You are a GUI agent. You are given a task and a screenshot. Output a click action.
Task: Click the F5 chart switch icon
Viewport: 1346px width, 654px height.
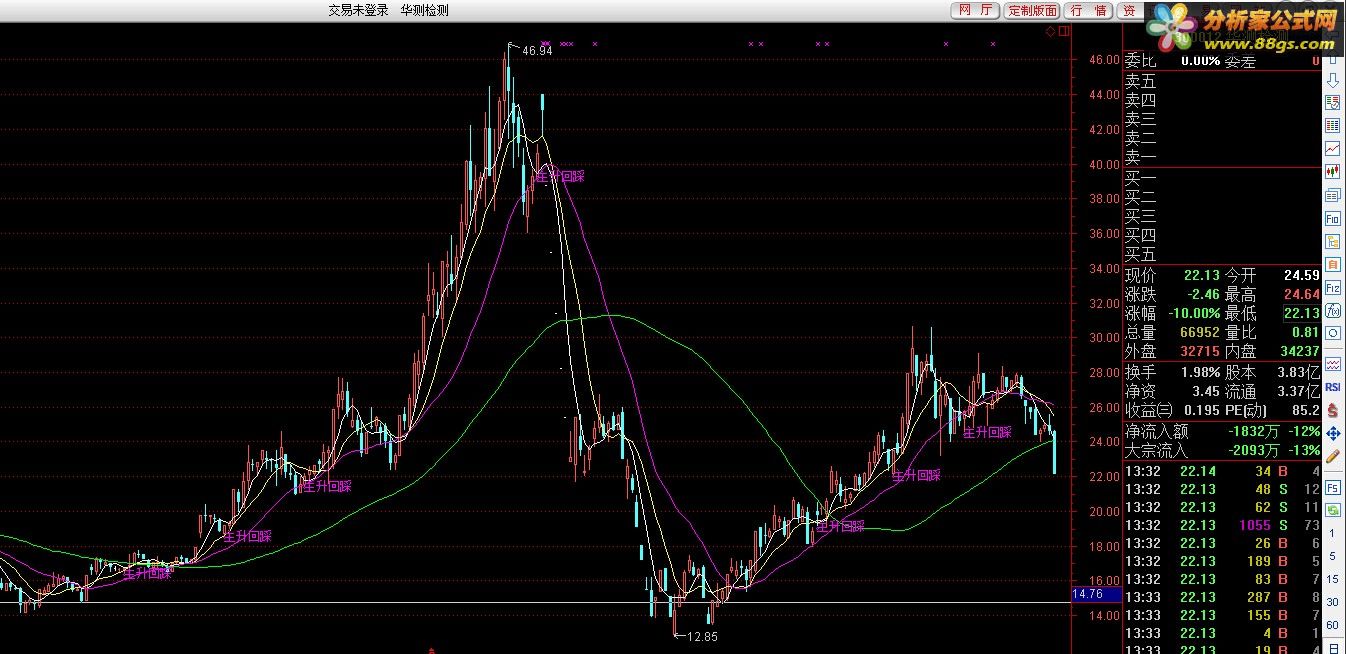(1333, 488)
